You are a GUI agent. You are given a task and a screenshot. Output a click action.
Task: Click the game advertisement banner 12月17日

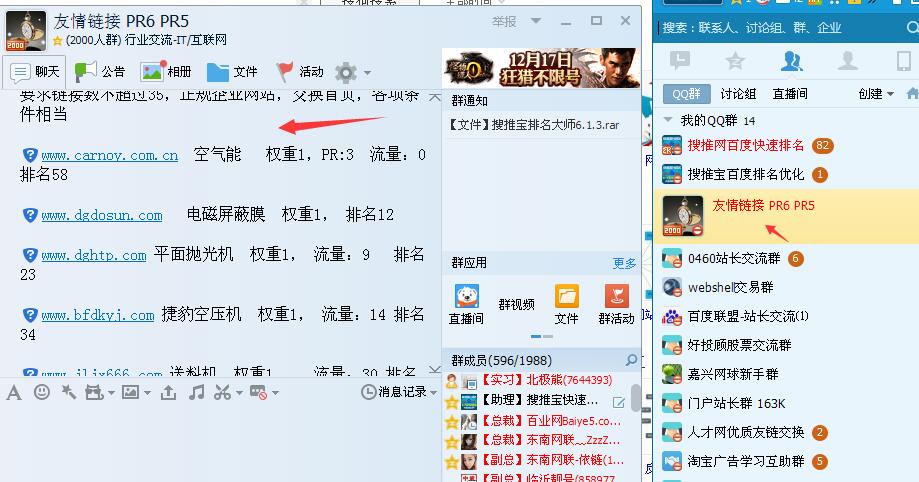(x=540, y=68)
